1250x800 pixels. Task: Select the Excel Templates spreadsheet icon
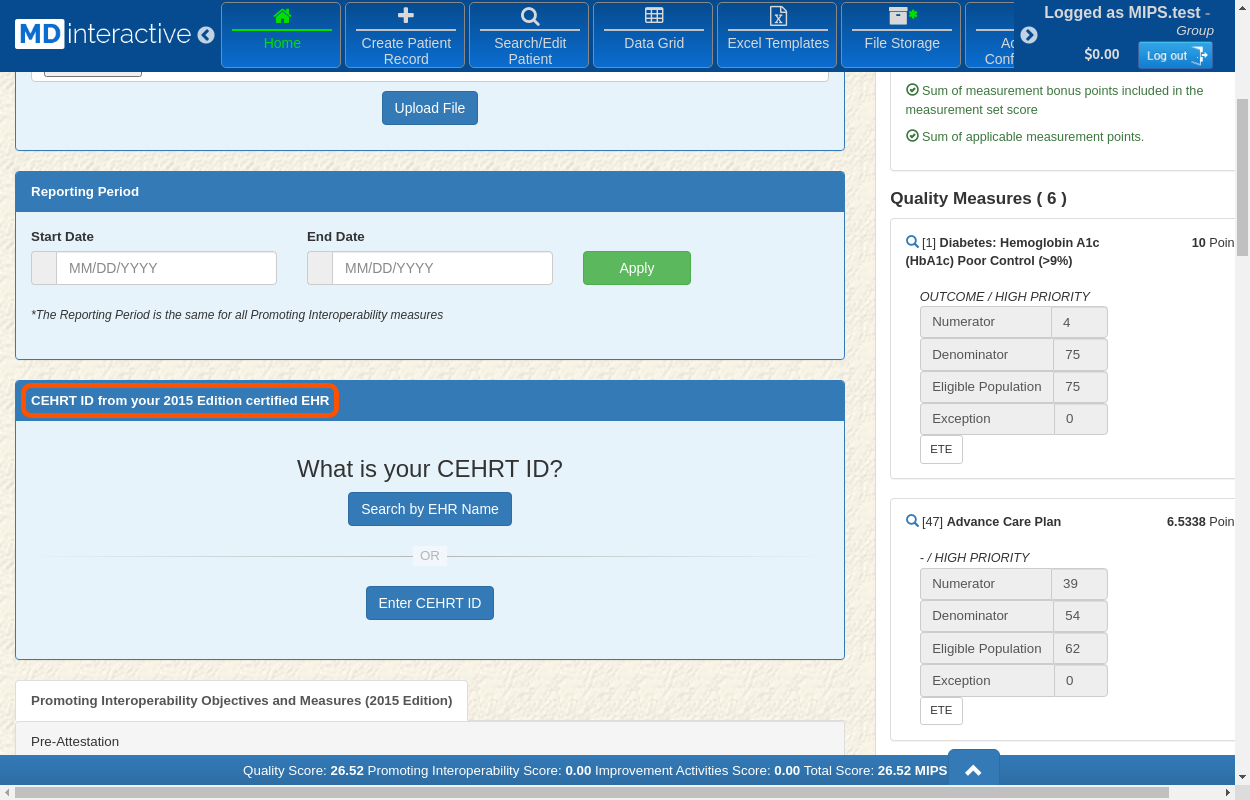point(778,16)
